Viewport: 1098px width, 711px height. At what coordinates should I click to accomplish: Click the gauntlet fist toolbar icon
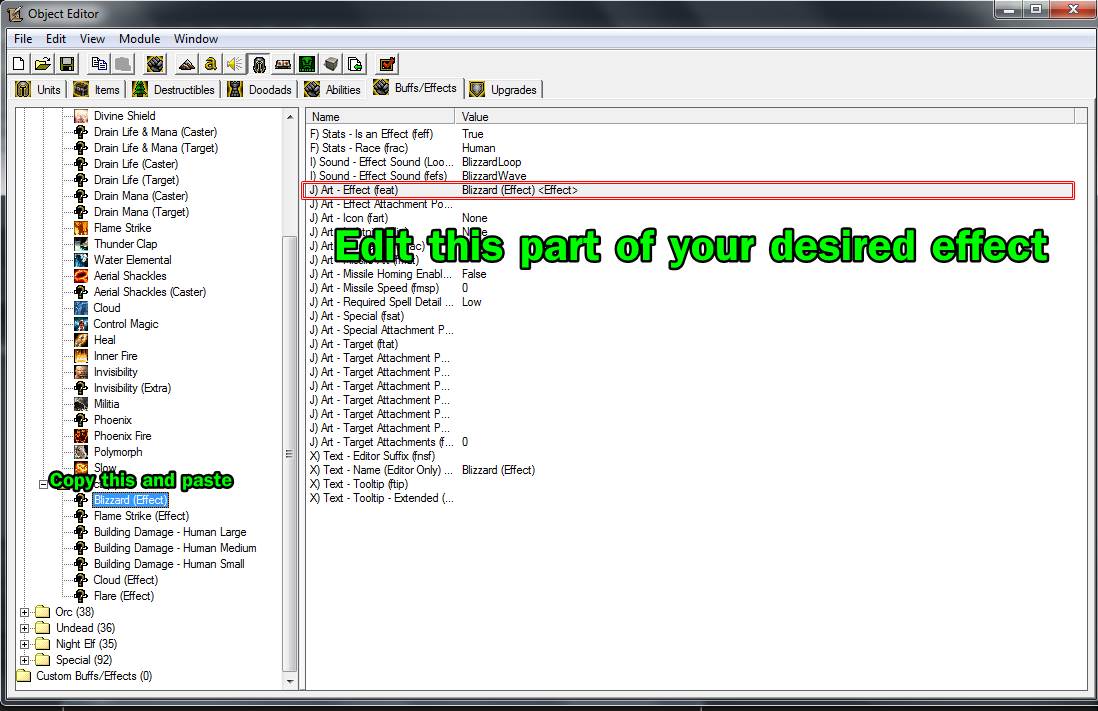point(155,64)
